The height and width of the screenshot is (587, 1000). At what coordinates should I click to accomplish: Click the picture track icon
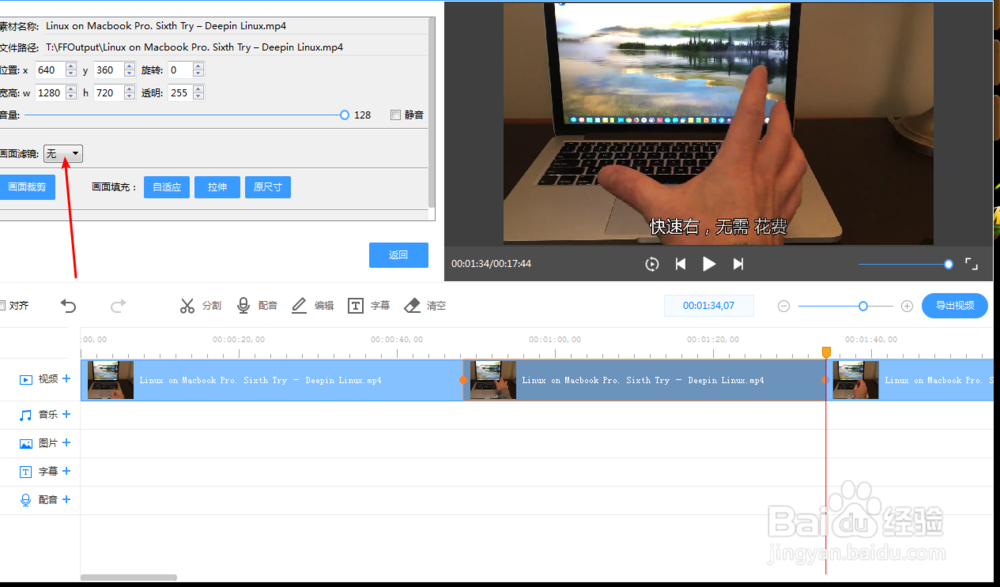click(26, 443)
